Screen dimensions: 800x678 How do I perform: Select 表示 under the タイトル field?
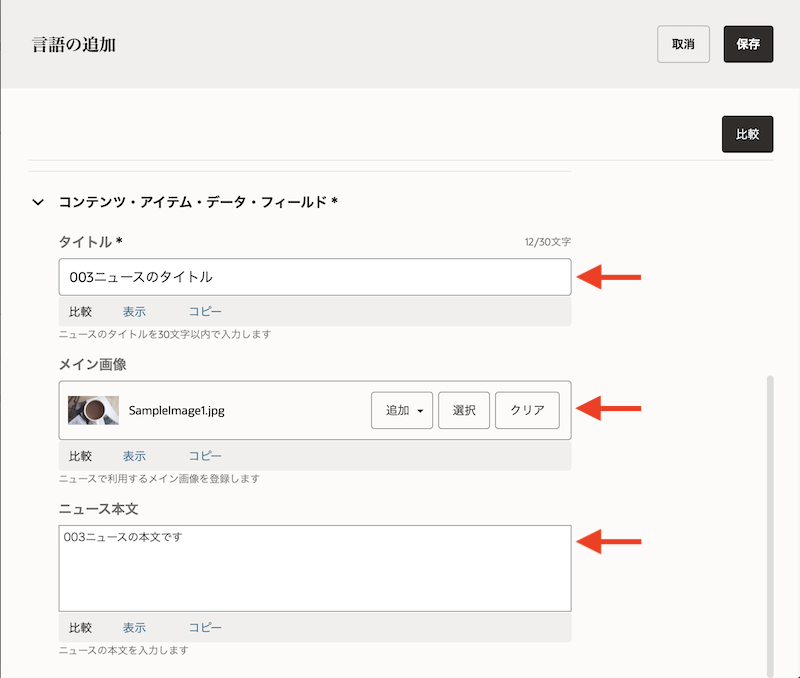[x=134, y=312]
